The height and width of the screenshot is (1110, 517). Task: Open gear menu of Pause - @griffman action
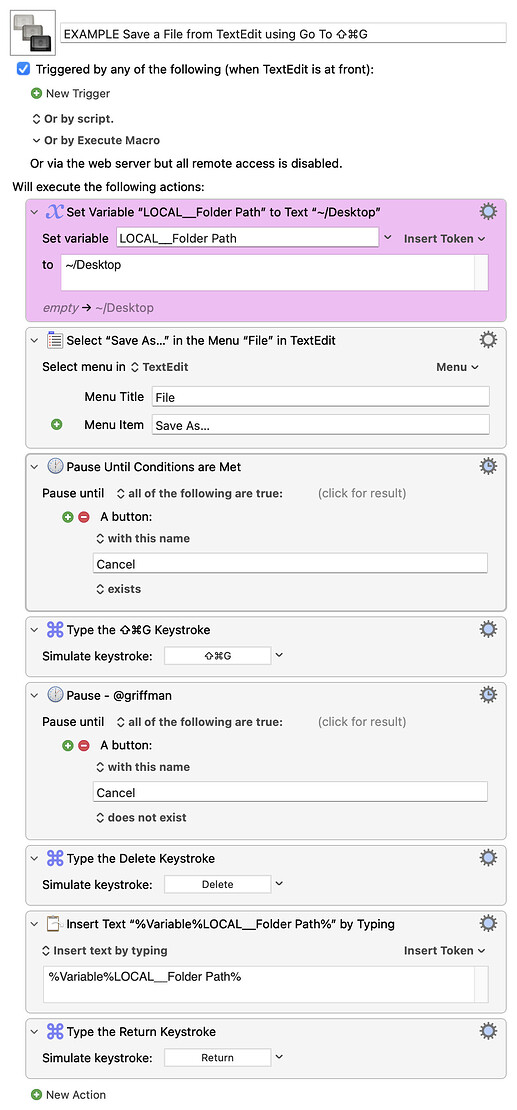488,695
